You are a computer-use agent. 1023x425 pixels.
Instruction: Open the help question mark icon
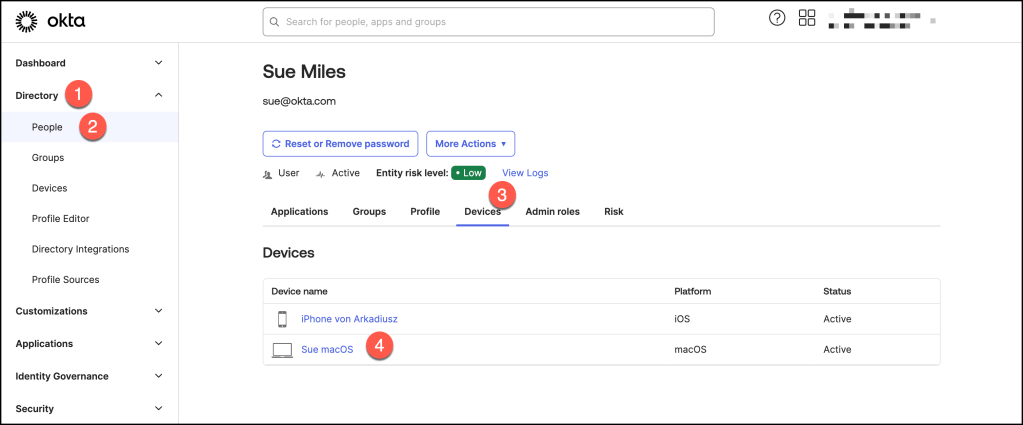tap(777, 19)
